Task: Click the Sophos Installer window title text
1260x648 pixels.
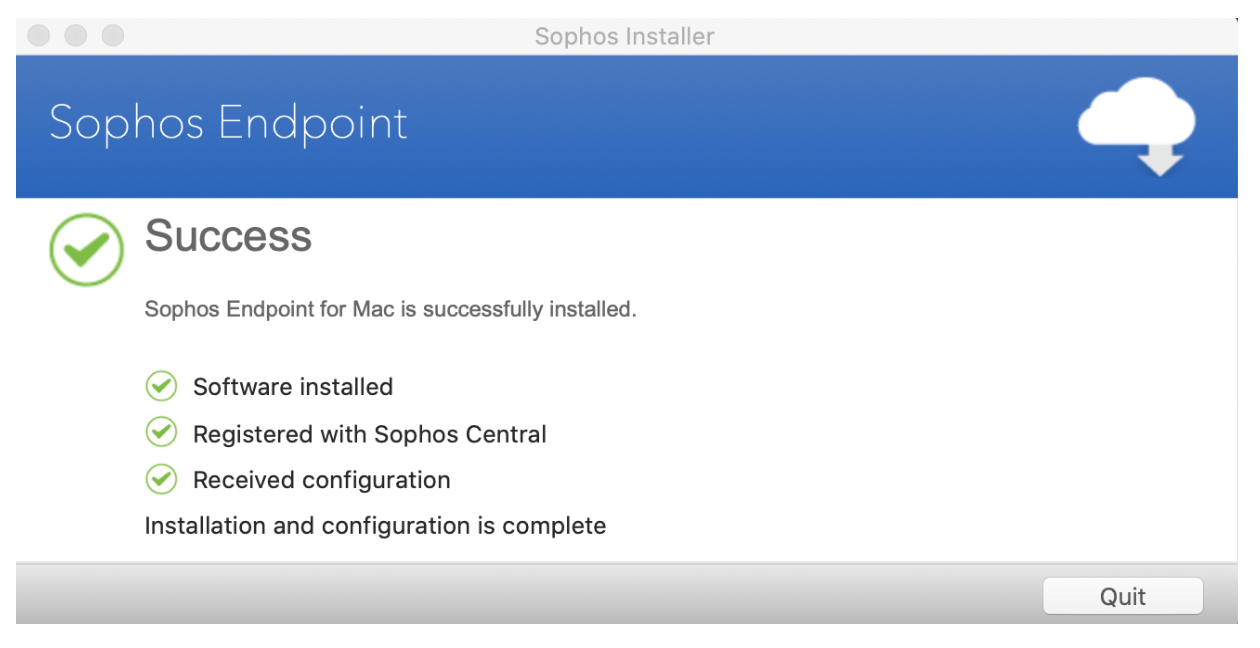Action: pos(625,37)
